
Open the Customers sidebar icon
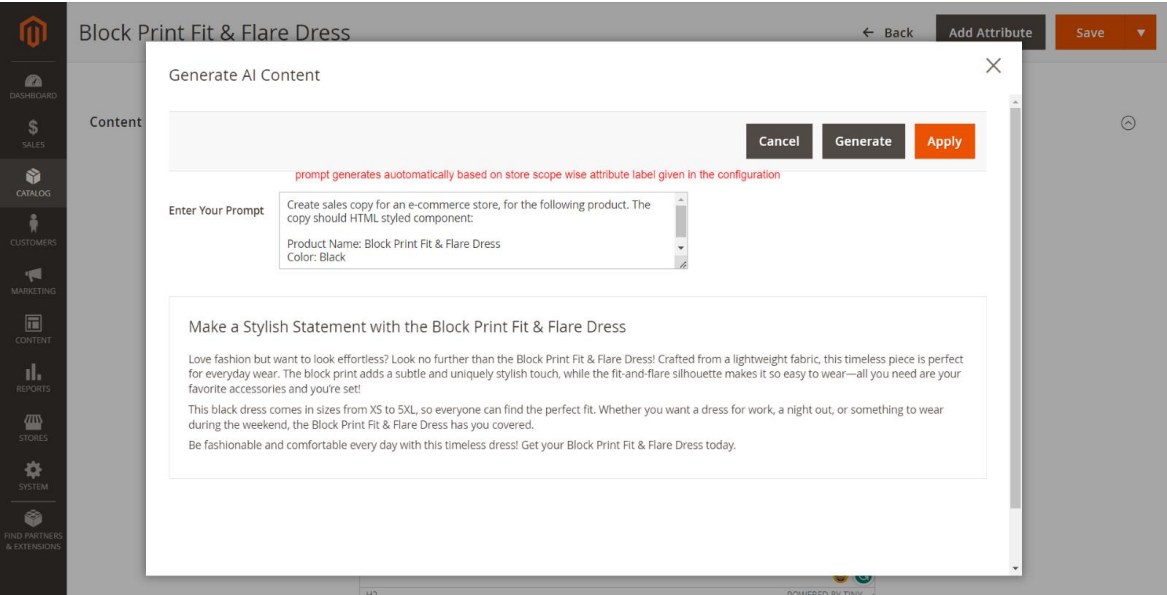click(33, 230)
